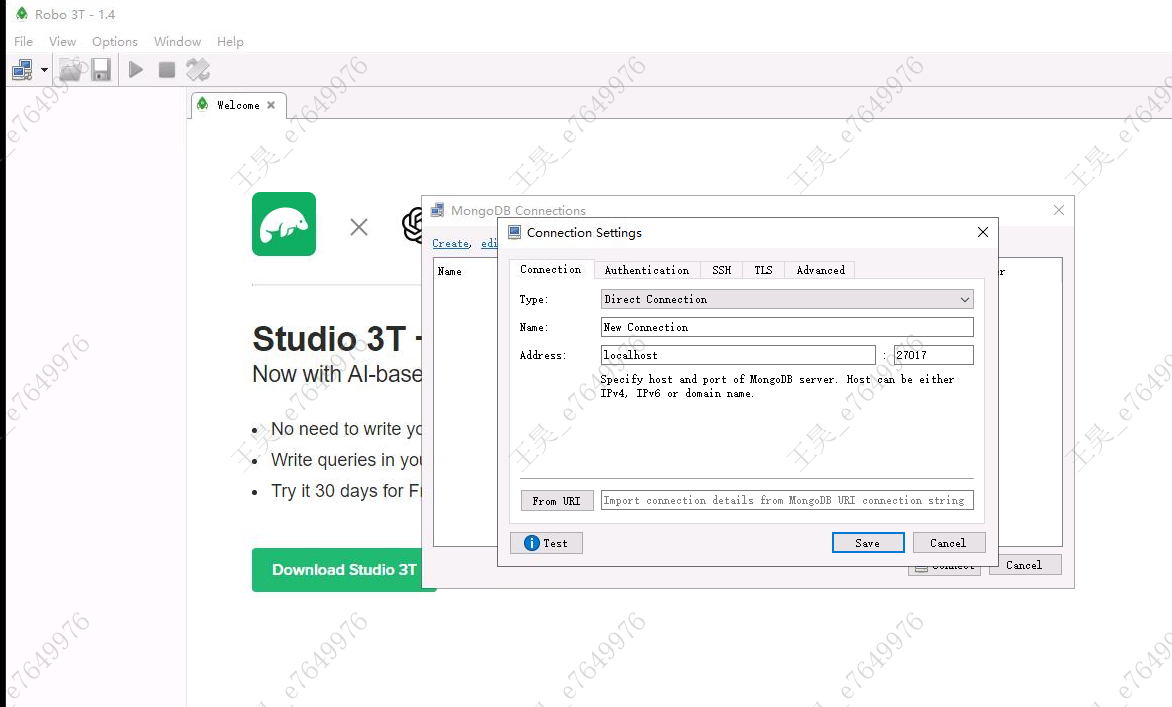The height and width of the screenshot is (707, 1172).
Task: Close the Connection Settings dialog
Action: pyautogui.click(x=983, y=232)
